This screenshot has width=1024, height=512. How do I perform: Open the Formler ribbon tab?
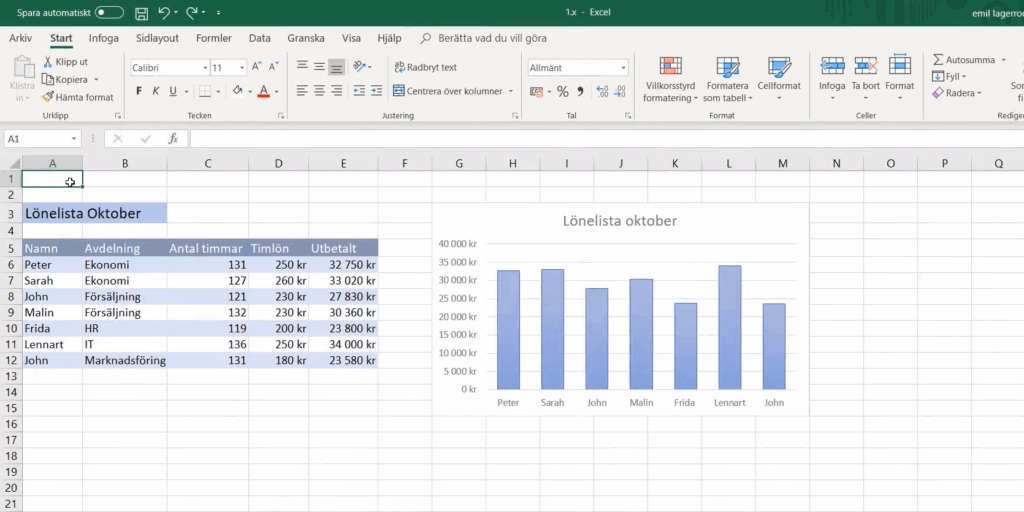[213, 38]
